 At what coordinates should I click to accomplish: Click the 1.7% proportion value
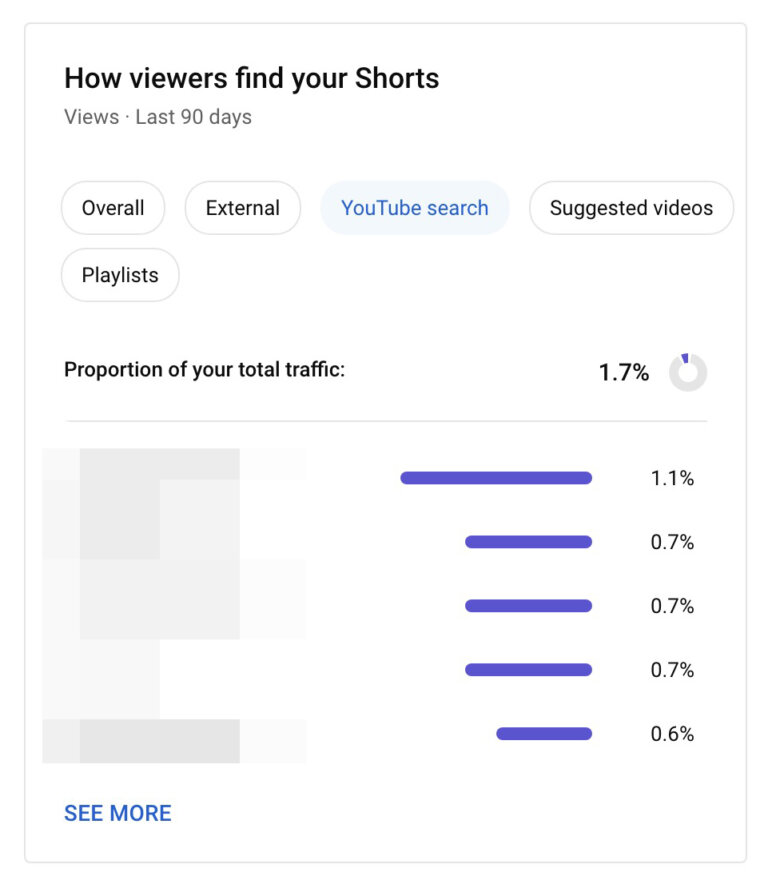point(625,371)
